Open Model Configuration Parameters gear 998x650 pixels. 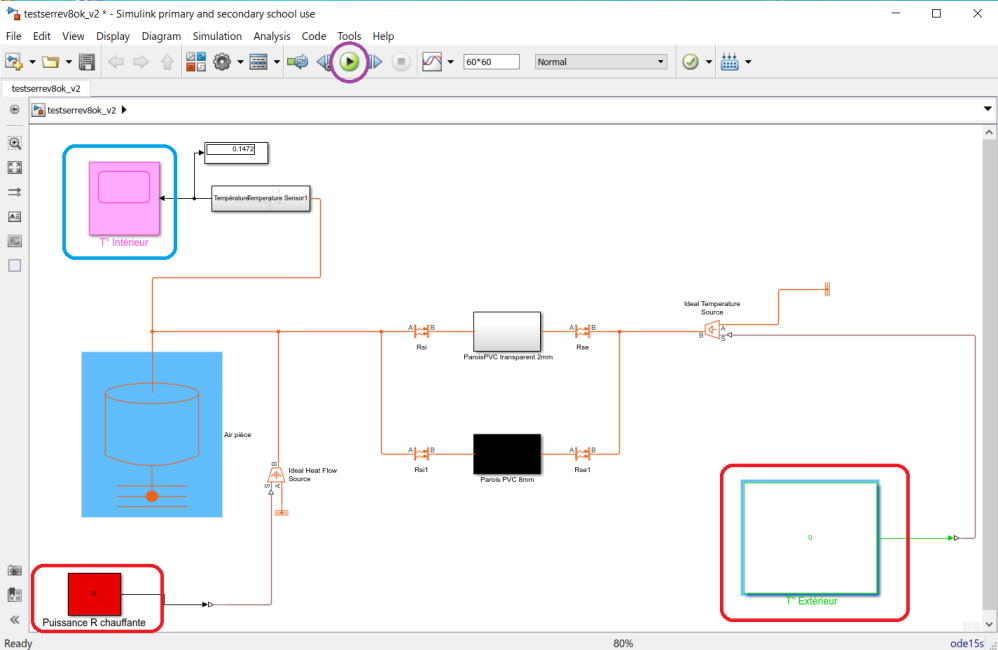coord(221,62)
